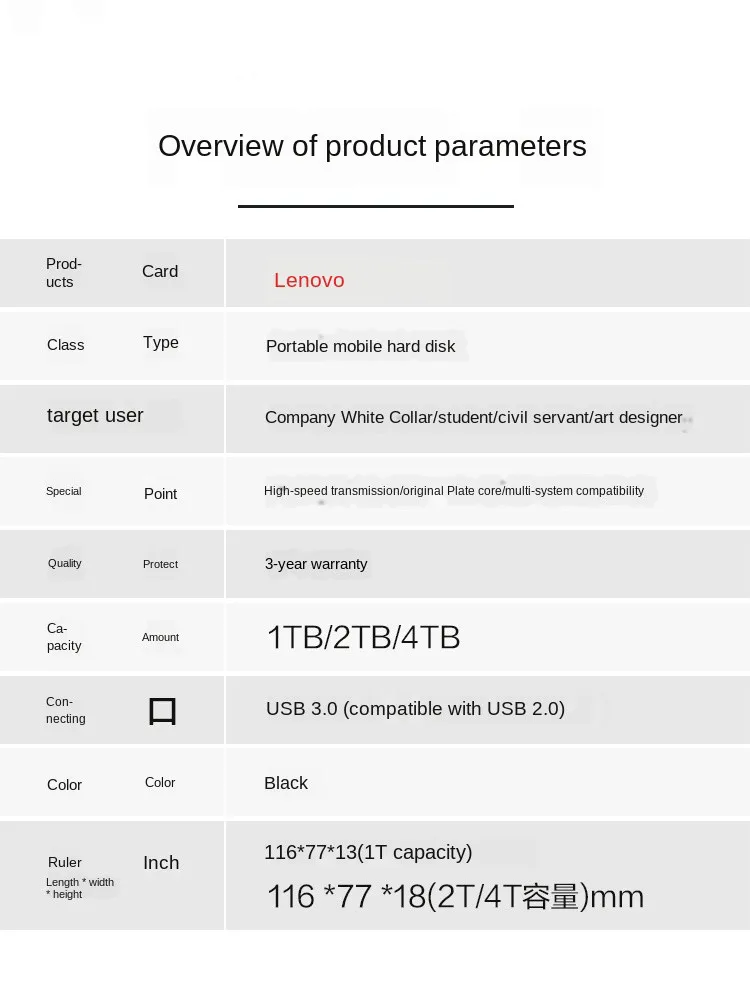The width and height of the screenshot is (750, 1000).
Task: Click the 'target user' row label
Action: (95, 415)
